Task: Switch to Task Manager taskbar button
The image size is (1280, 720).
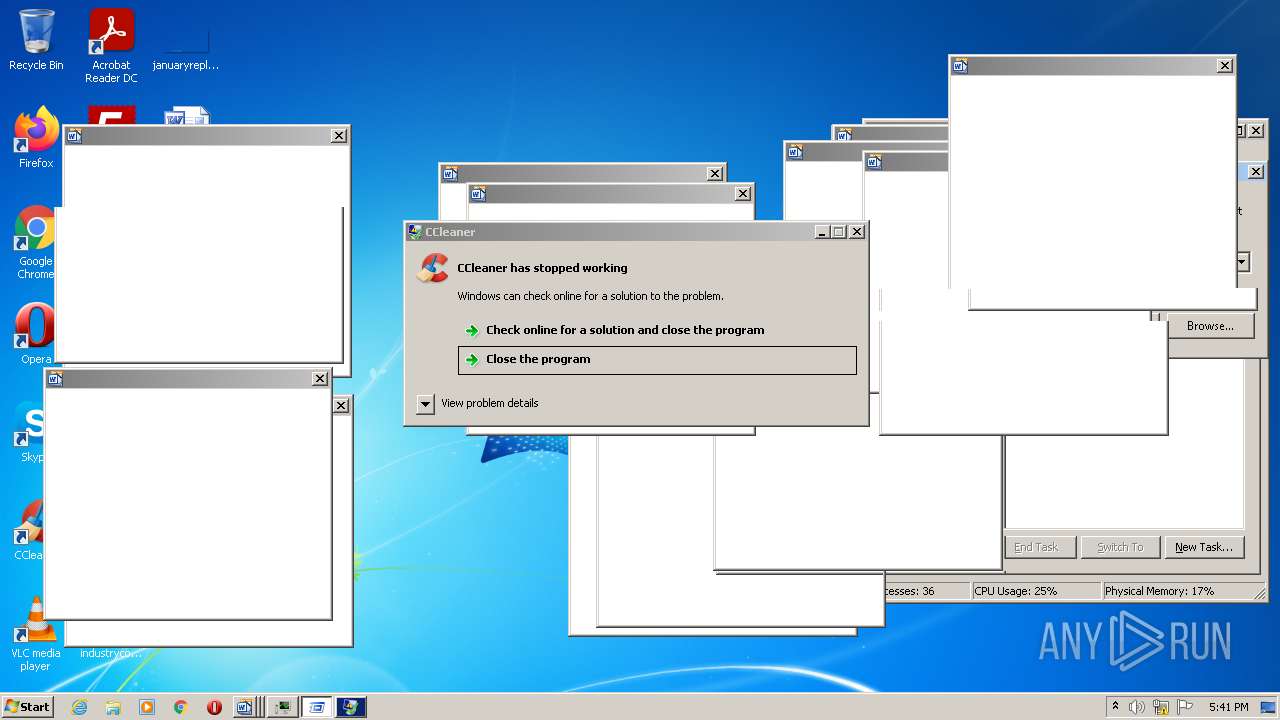Action: click(x=283, y=707)
